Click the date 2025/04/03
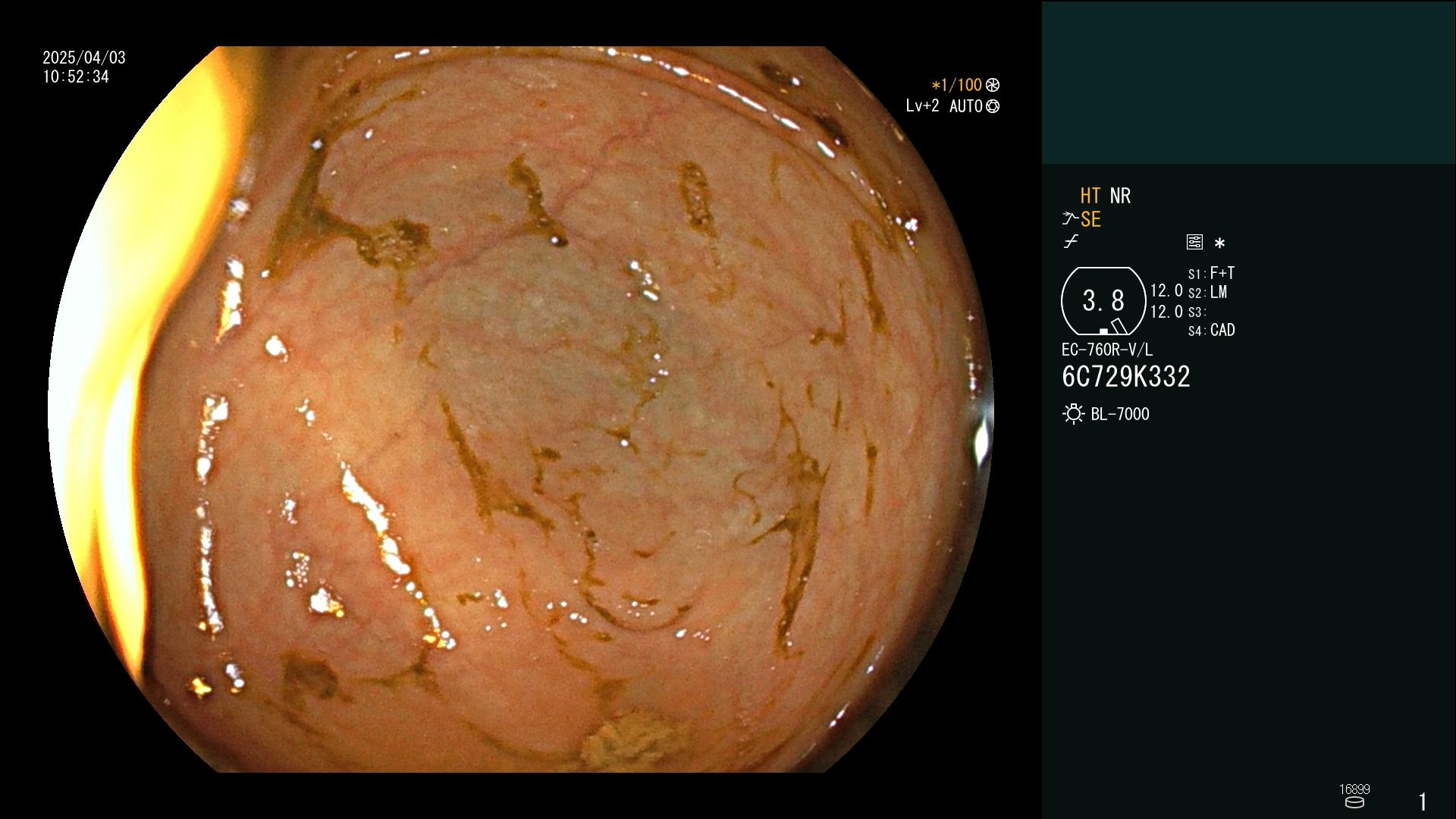 point(84,58)
